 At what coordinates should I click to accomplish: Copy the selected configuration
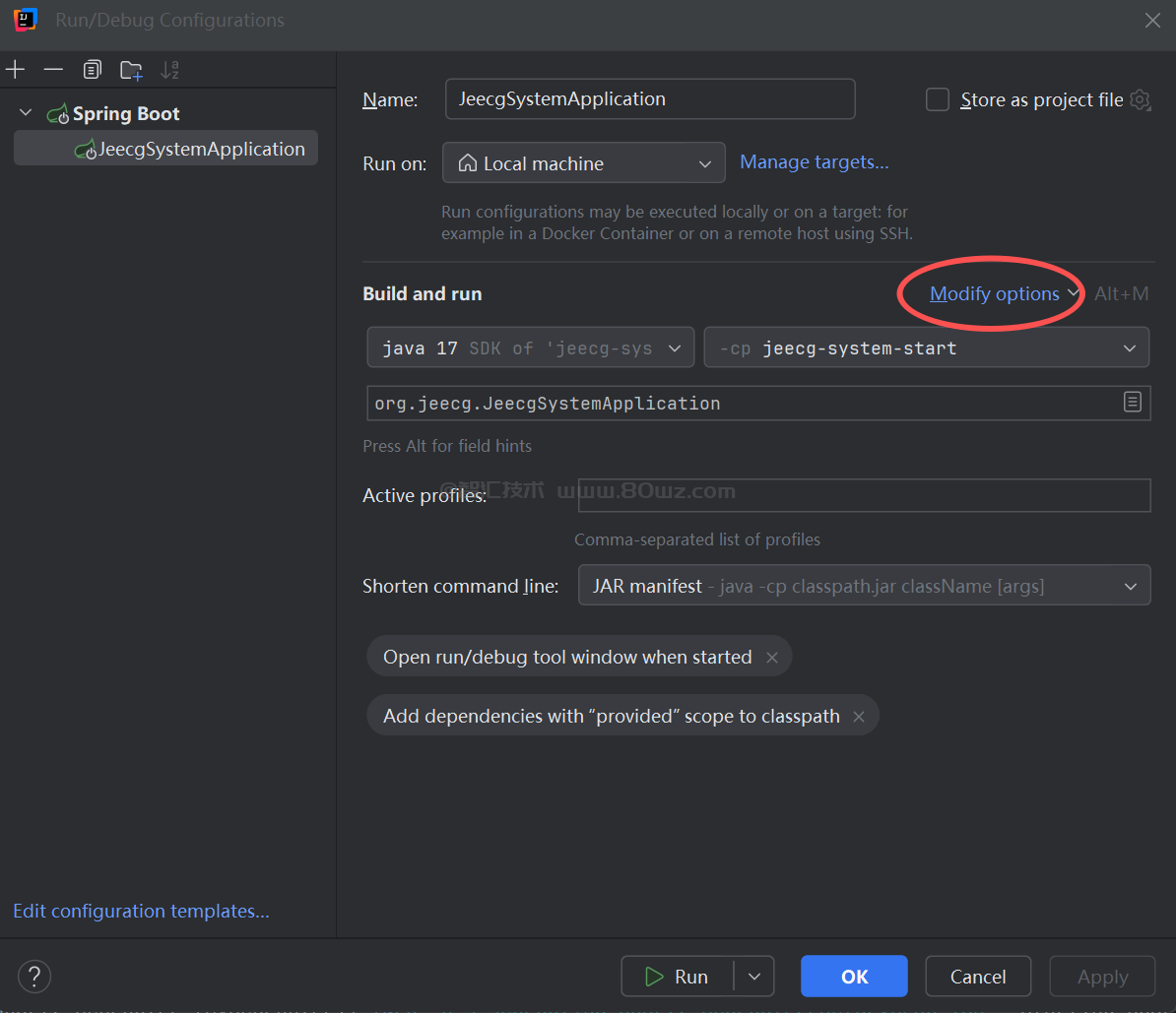click(x=93, y=70)
